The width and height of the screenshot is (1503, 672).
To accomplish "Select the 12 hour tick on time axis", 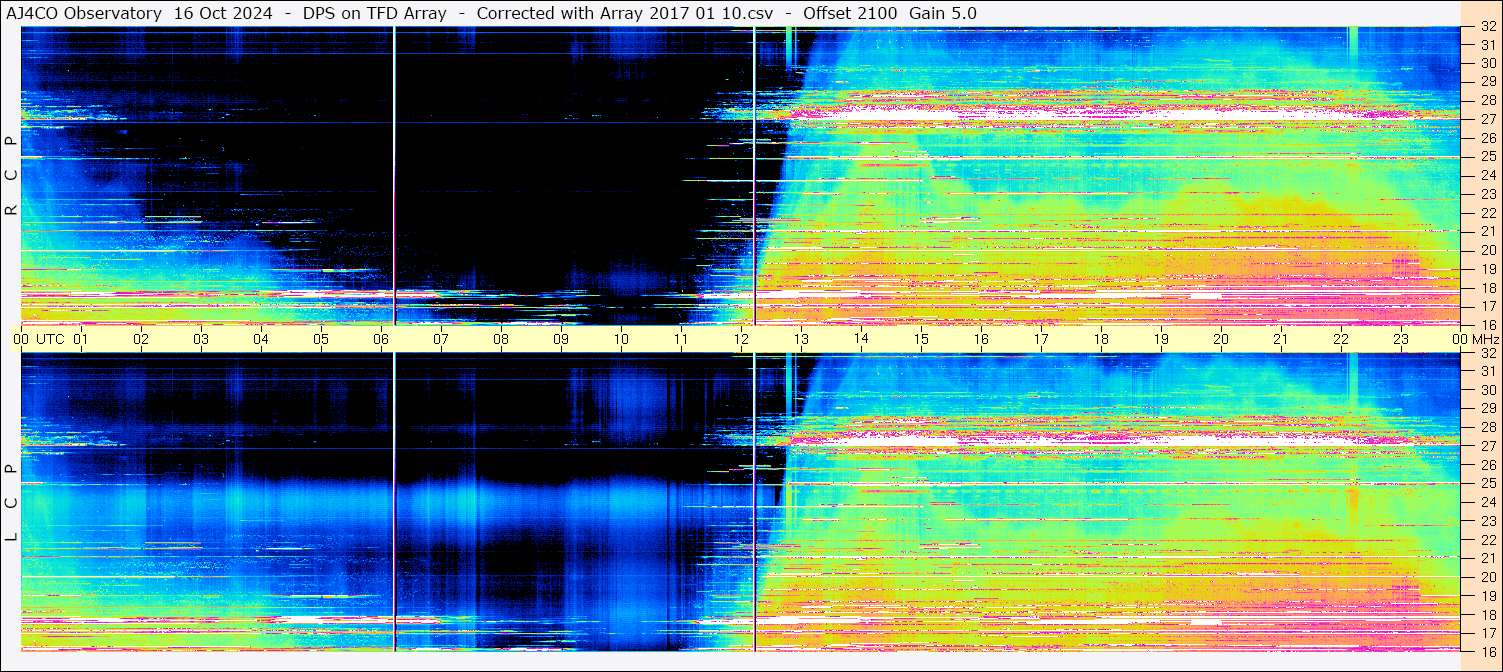I will [x=741, y=339].
